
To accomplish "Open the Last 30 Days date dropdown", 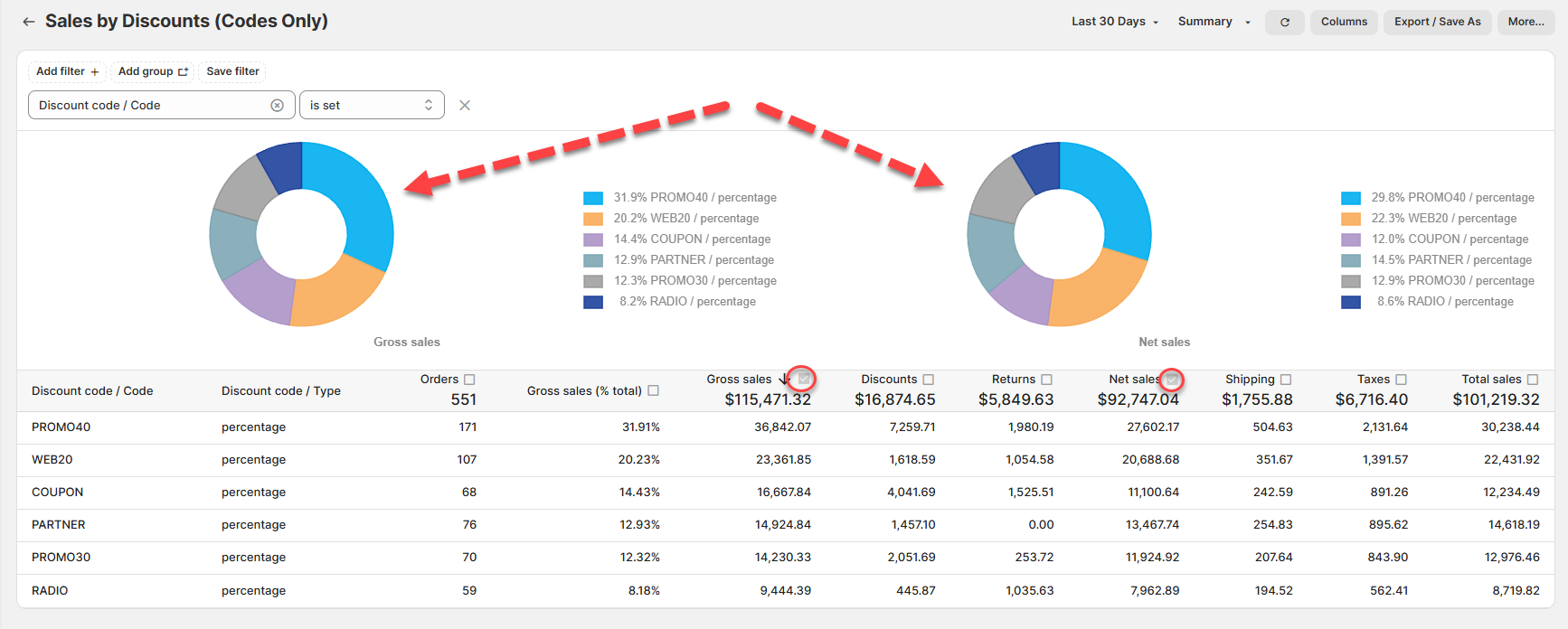I will [x=1114, y=22].
